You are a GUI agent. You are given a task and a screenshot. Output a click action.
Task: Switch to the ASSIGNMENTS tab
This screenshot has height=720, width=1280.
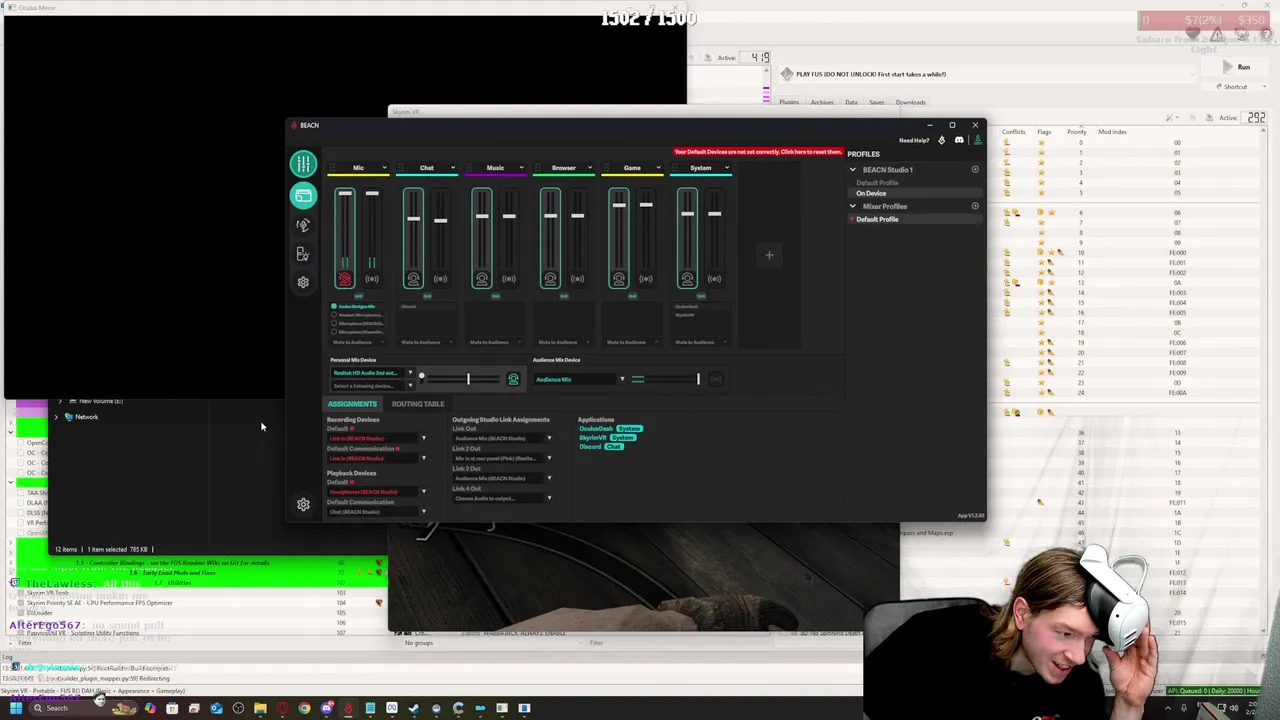[x=352, y=404]
